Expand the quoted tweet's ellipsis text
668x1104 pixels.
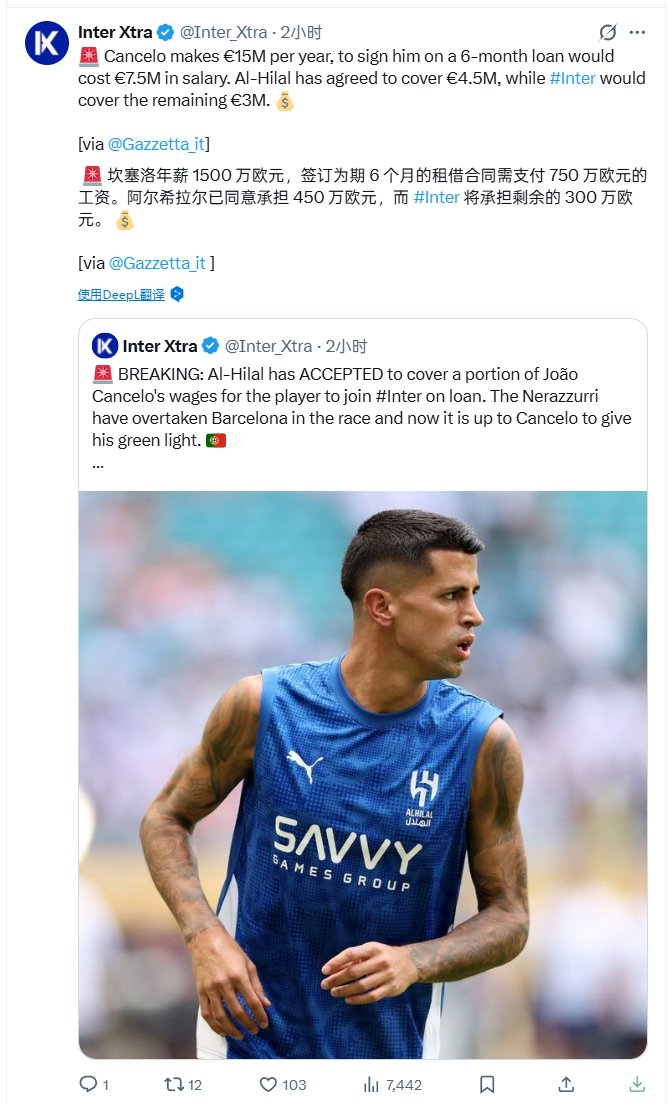98,463
